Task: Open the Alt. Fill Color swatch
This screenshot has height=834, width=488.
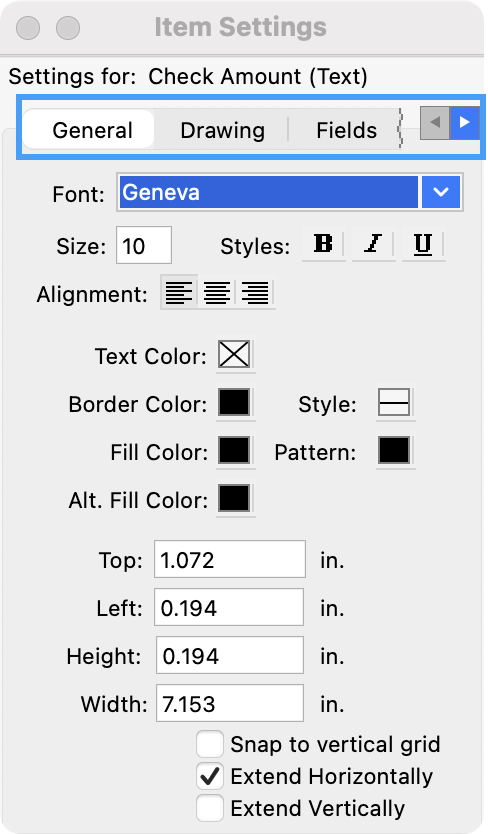Action: coord(235,498)
